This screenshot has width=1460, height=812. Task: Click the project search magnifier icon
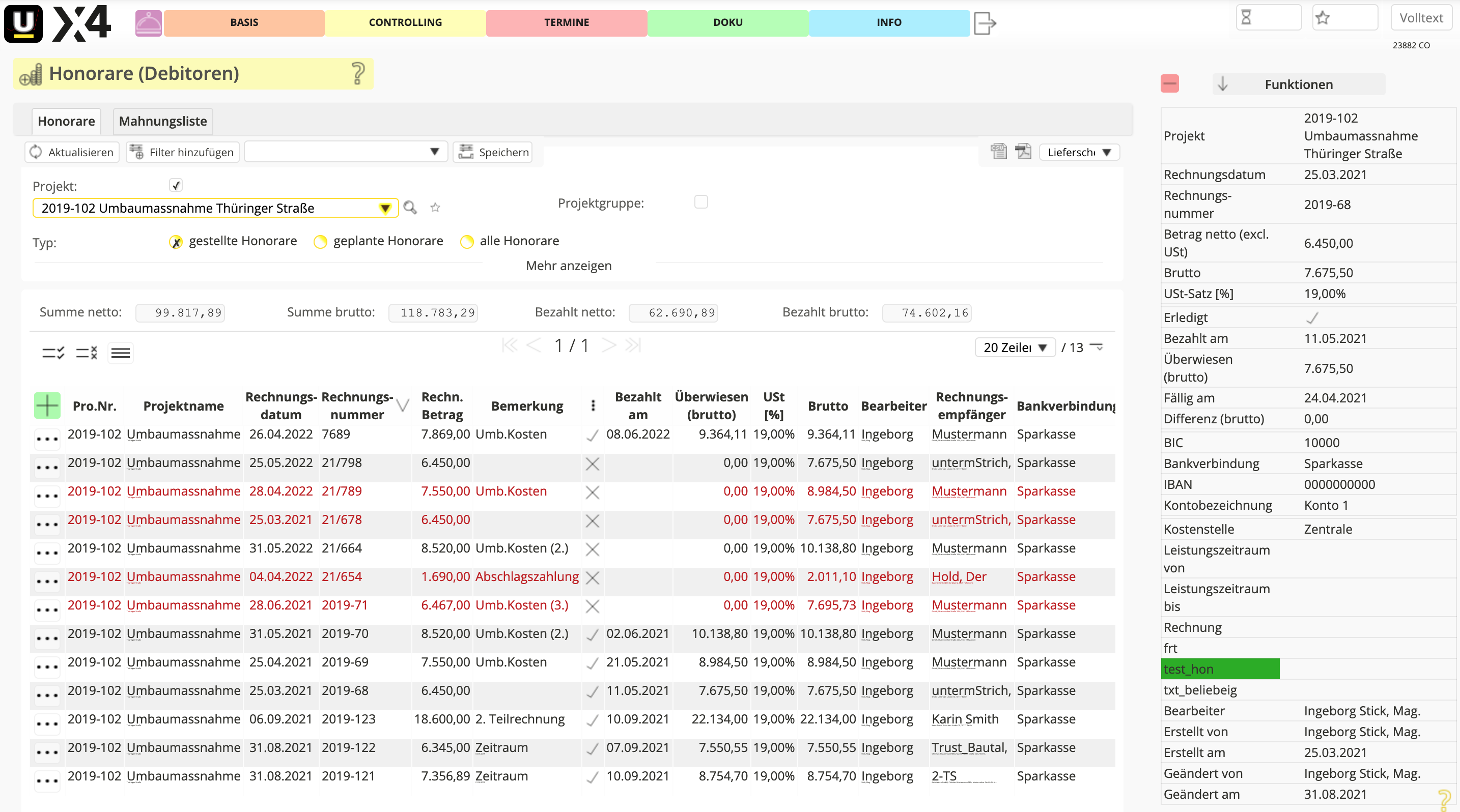tap(410, 208)
